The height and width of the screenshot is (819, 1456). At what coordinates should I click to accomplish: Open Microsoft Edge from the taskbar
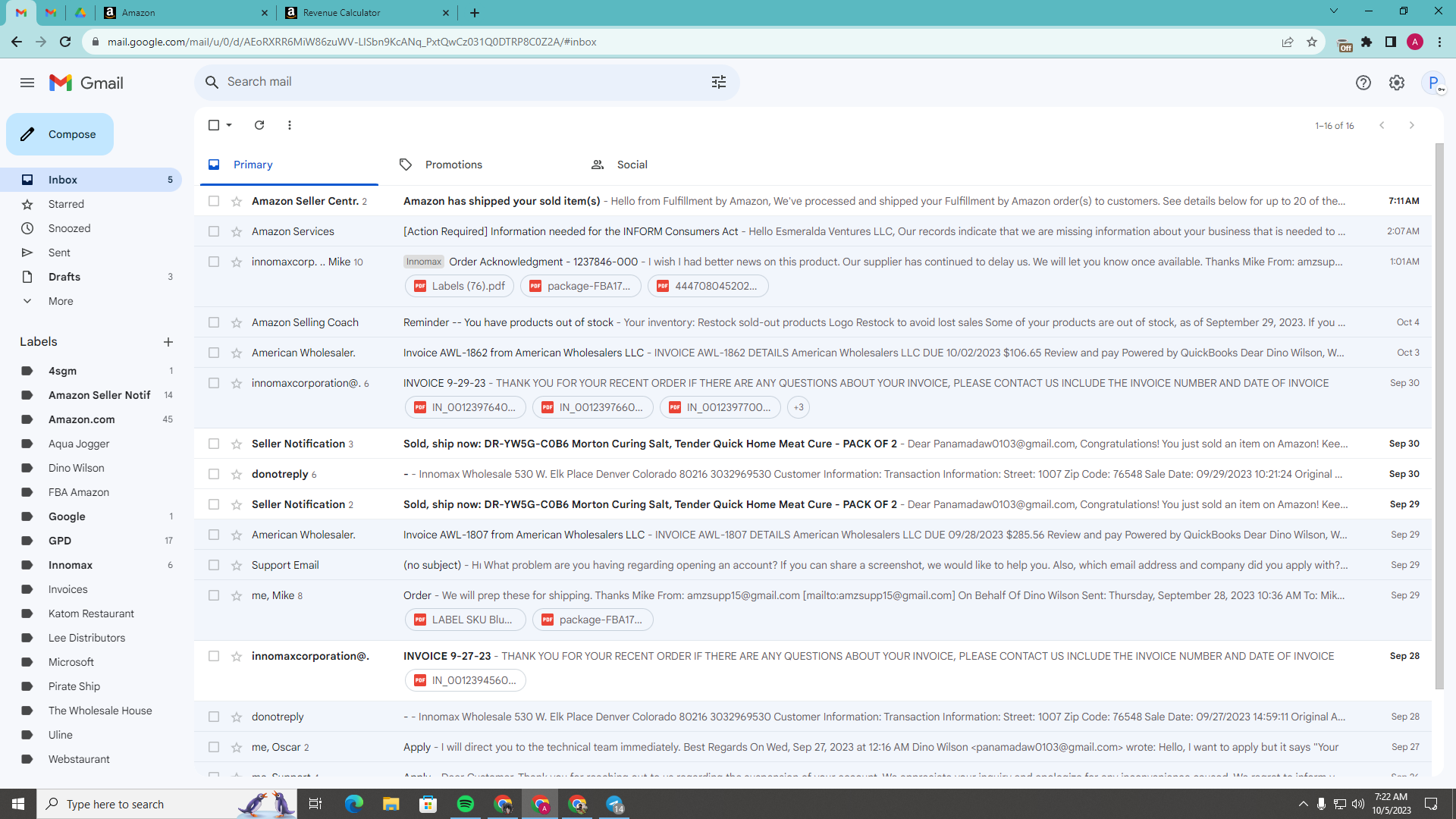tap(353, 804)
